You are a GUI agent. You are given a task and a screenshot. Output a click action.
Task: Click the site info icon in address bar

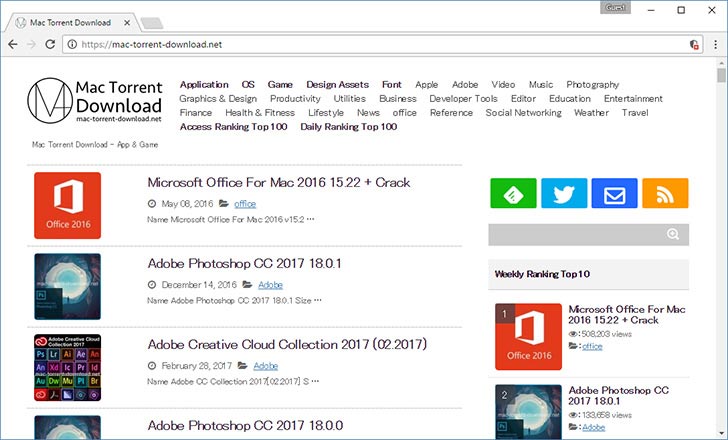pyautogui.click(x=72, y=45)
